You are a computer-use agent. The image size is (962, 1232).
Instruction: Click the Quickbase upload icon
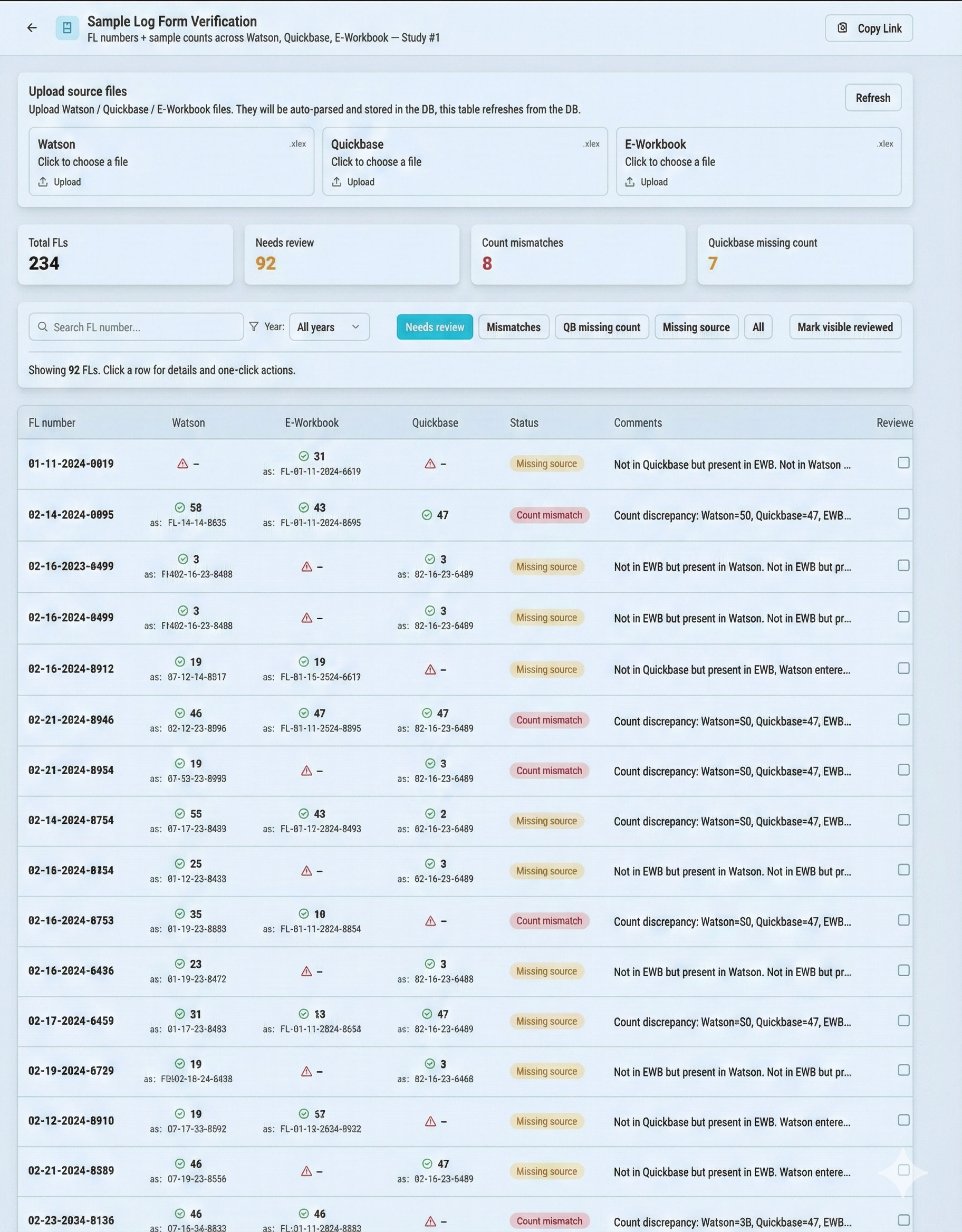pos(336,181)
